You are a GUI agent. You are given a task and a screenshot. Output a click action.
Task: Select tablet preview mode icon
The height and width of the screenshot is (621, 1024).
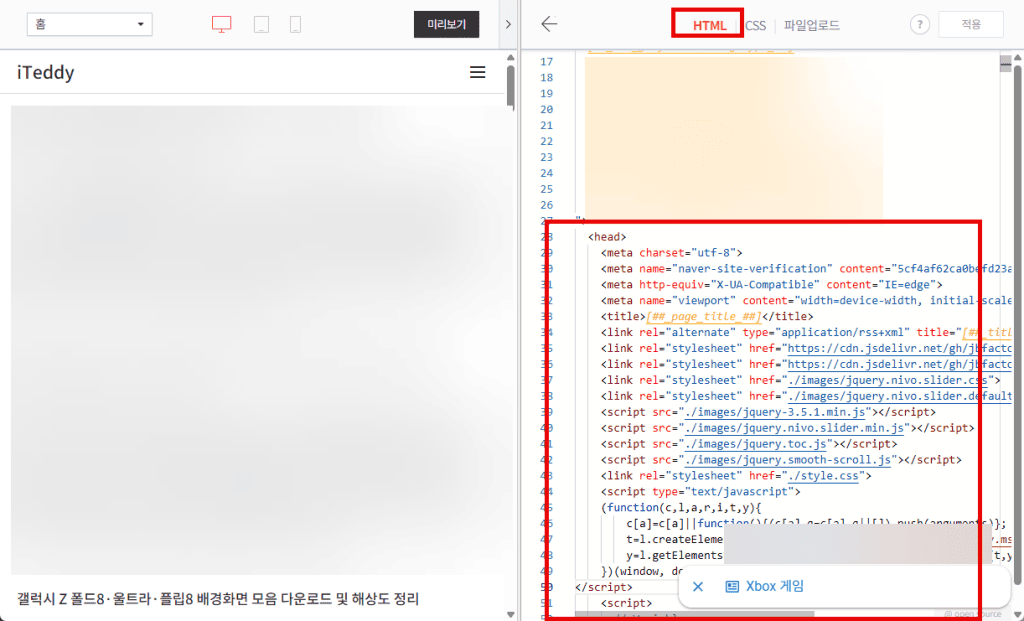coord(261,25)
